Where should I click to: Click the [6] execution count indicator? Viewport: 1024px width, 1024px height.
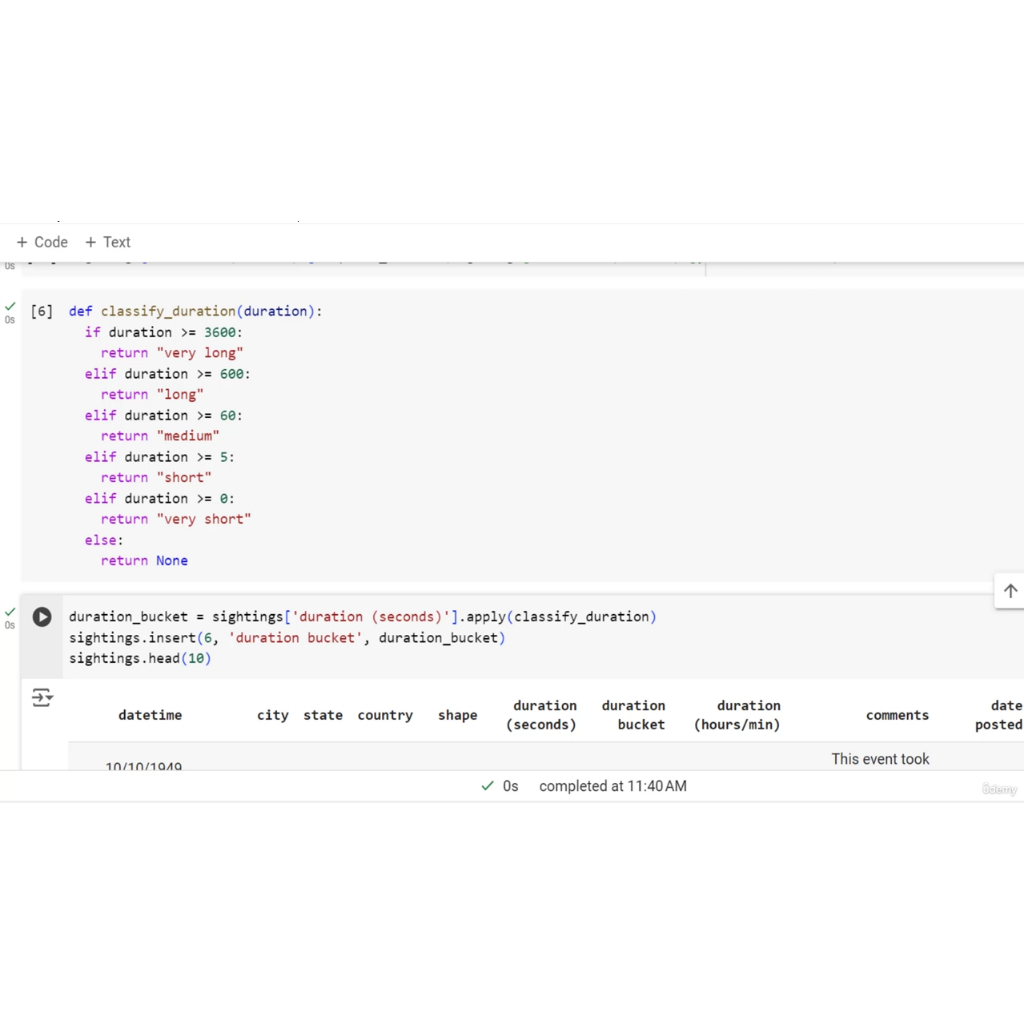(42, 311)
